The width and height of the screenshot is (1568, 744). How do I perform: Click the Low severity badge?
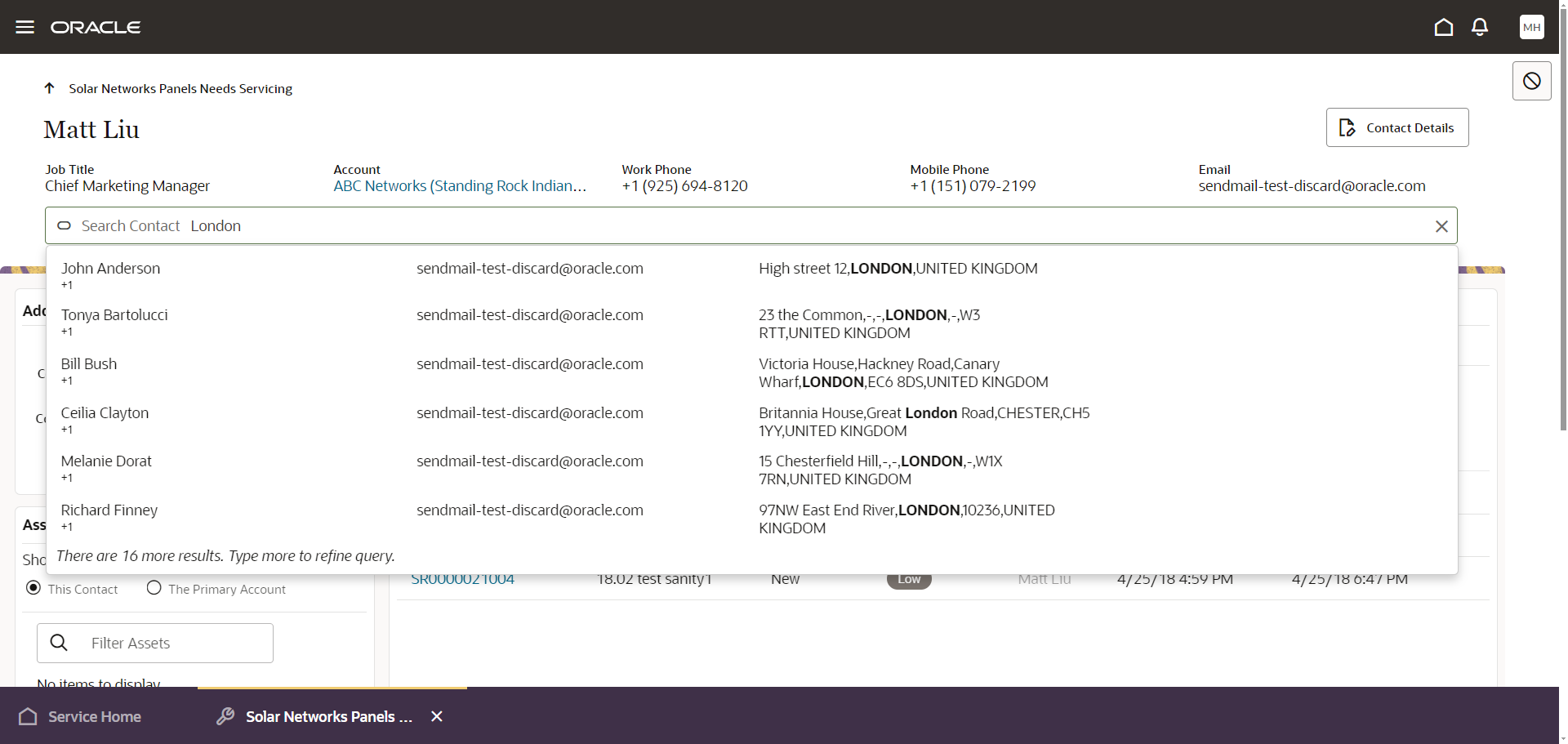909,580
